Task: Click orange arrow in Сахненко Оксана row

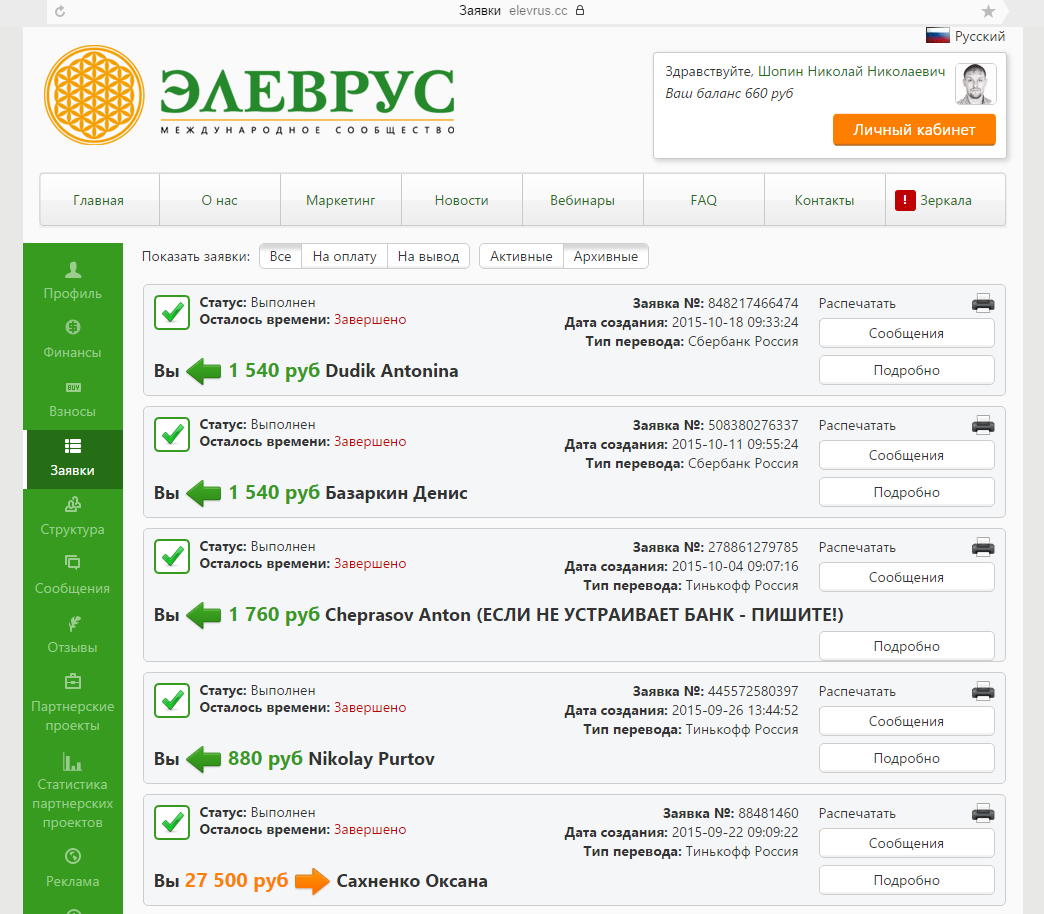Action: [312, 881]
